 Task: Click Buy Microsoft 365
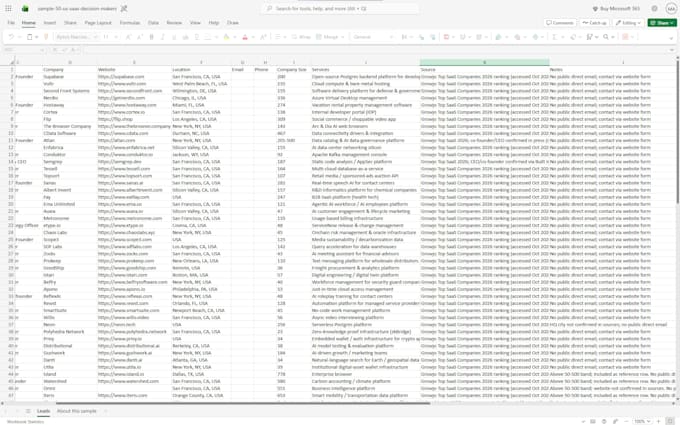pos(616,8)
